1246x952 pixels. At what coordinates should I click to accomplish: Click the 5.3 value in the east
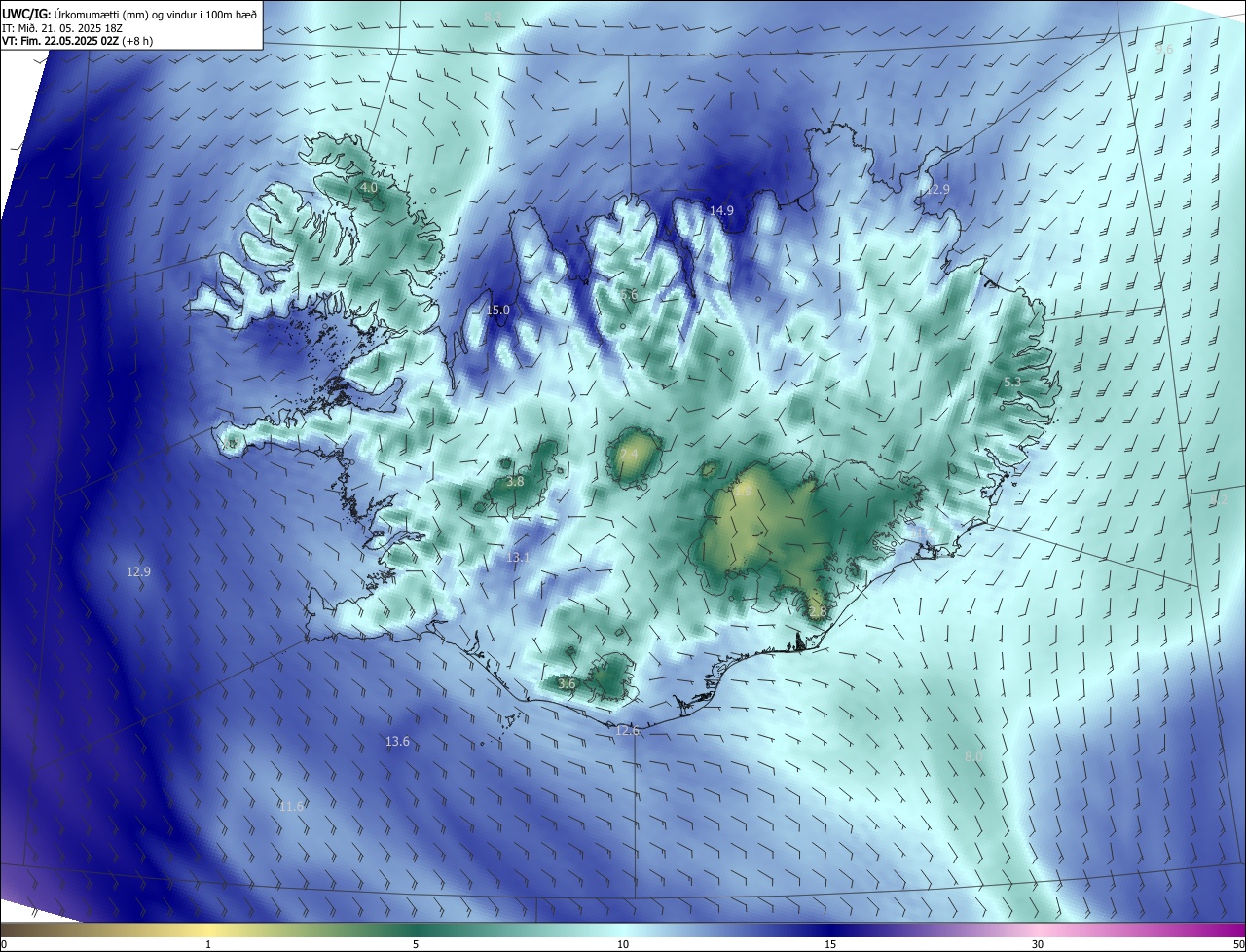coord(1012,383)
